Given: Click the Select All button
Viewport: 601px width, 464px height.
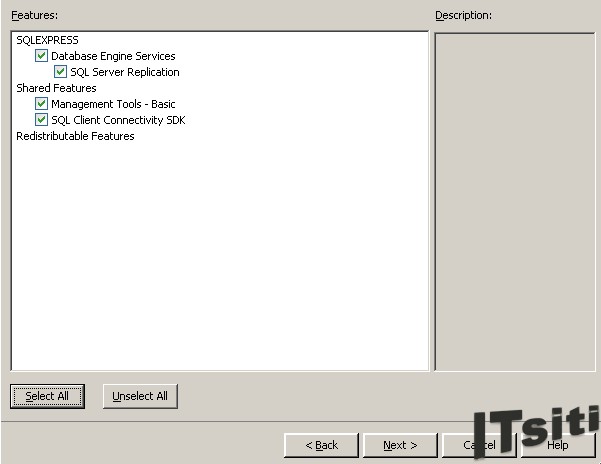Looking at the screenshot, I should pos(47,396).
